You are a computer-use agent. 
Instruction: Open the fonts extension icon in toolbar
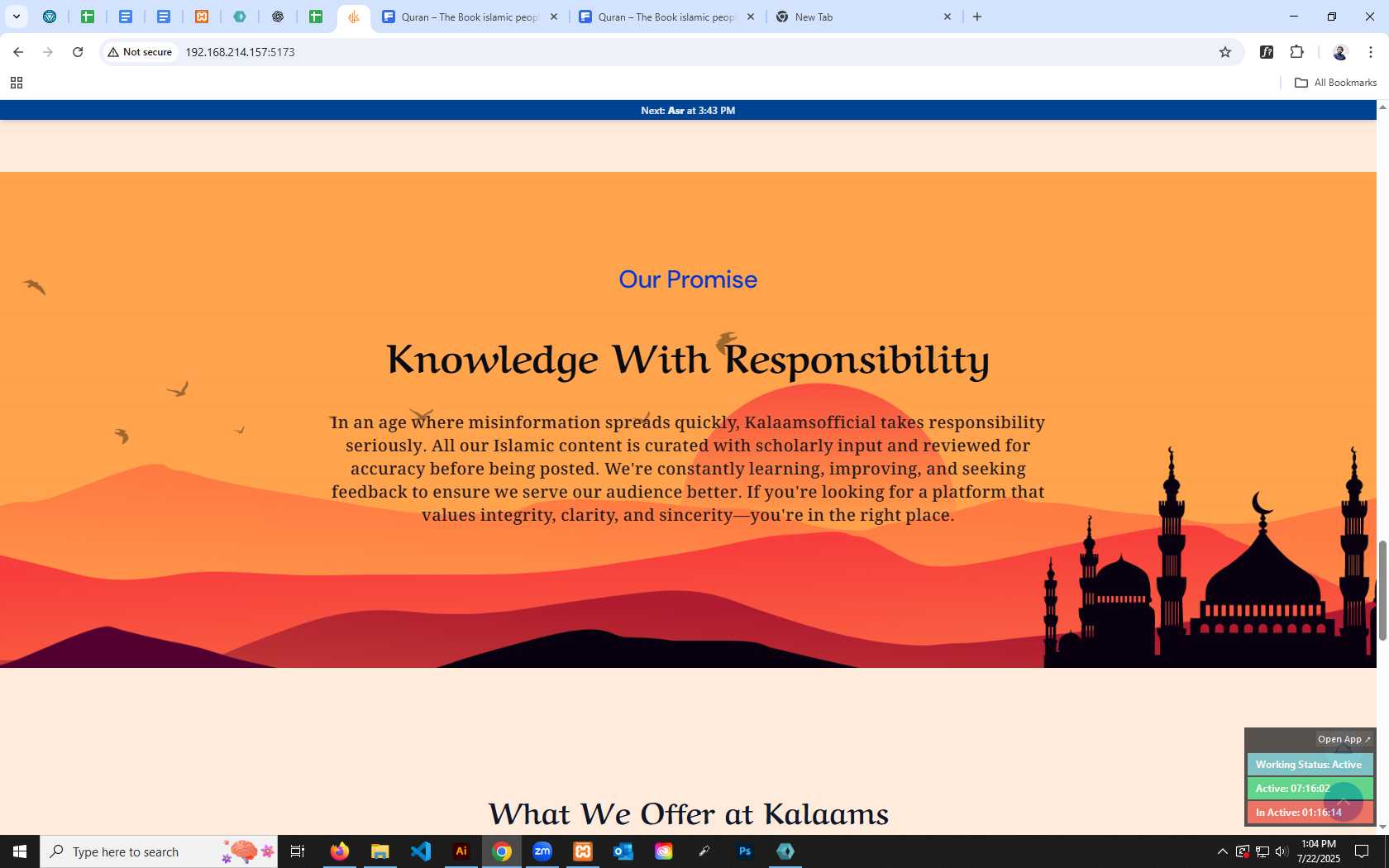coord(1267,52)
